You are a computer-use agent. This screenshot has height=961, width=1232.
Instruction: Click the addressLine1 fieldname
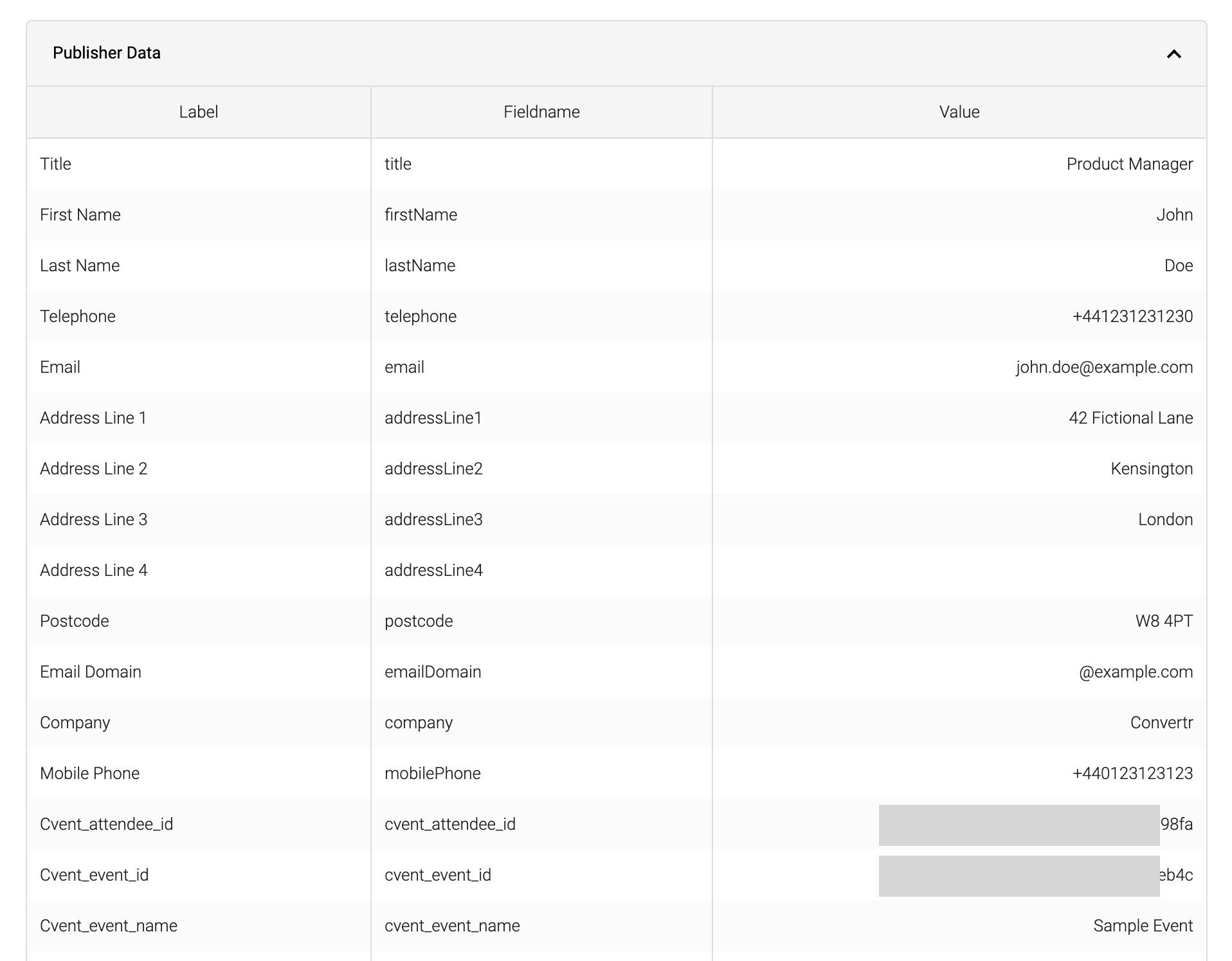point(433,418)
